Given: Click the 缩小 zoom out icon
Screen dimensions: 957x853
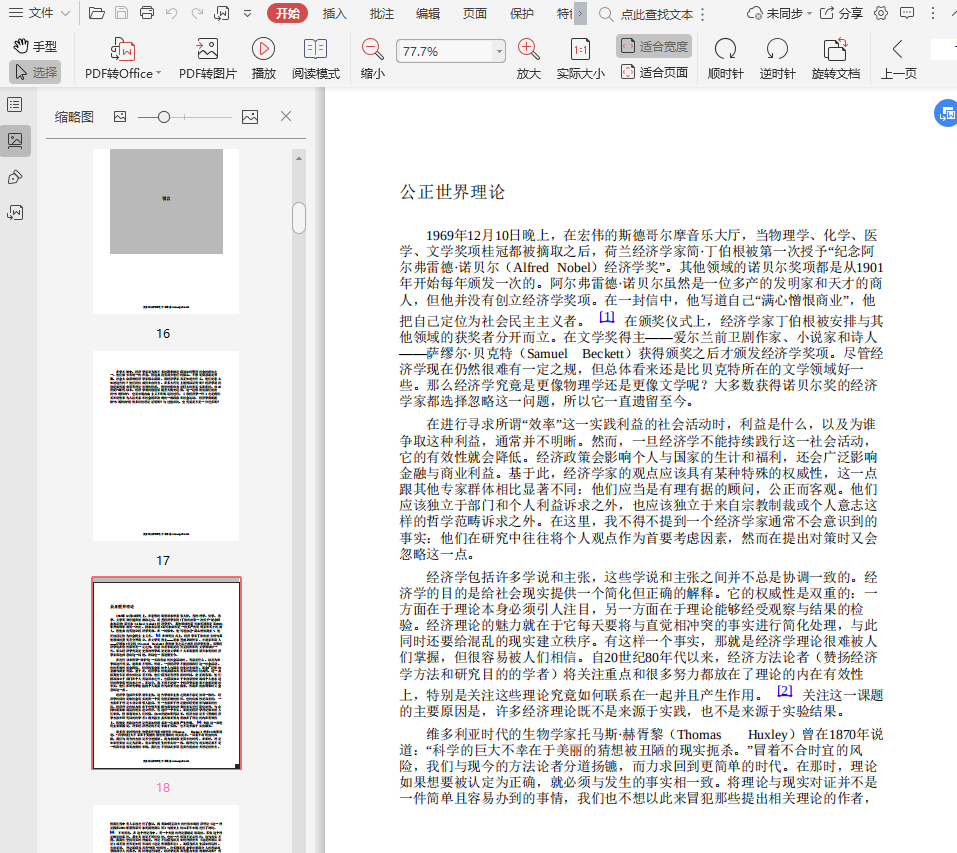Looking at the screenshot, I should coord(372,50).
